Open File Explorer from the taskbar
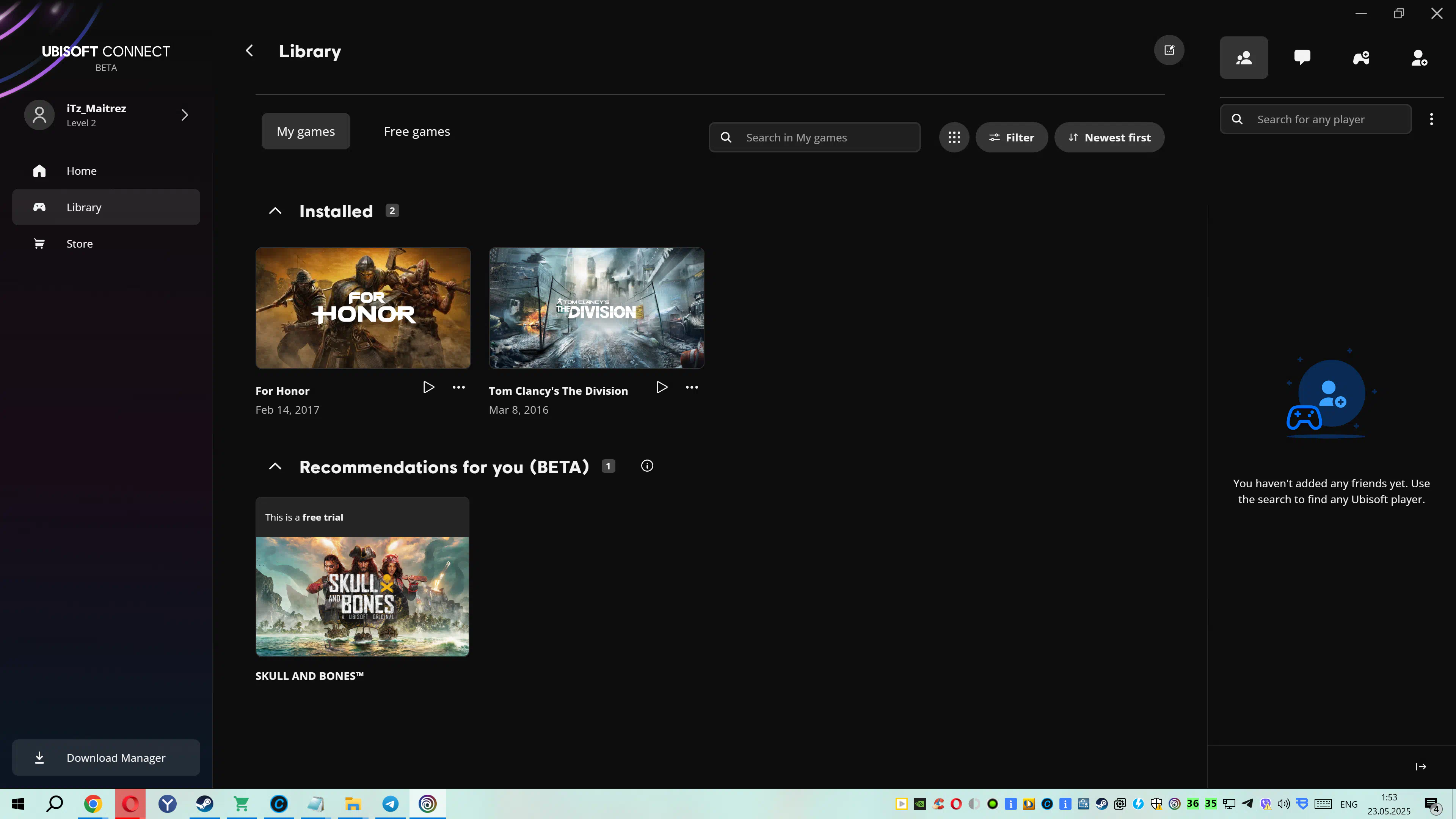 point(353,804)
